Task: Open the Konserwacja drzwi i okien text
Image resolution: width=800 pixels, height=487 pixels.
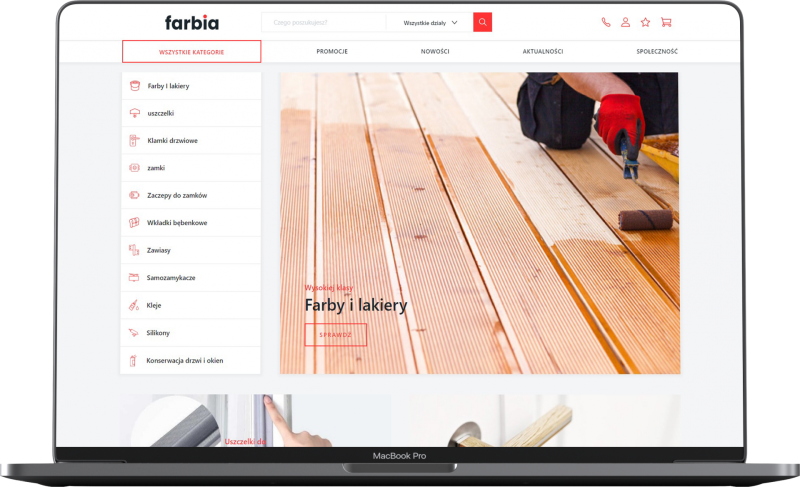Action: tap(185, 361)
